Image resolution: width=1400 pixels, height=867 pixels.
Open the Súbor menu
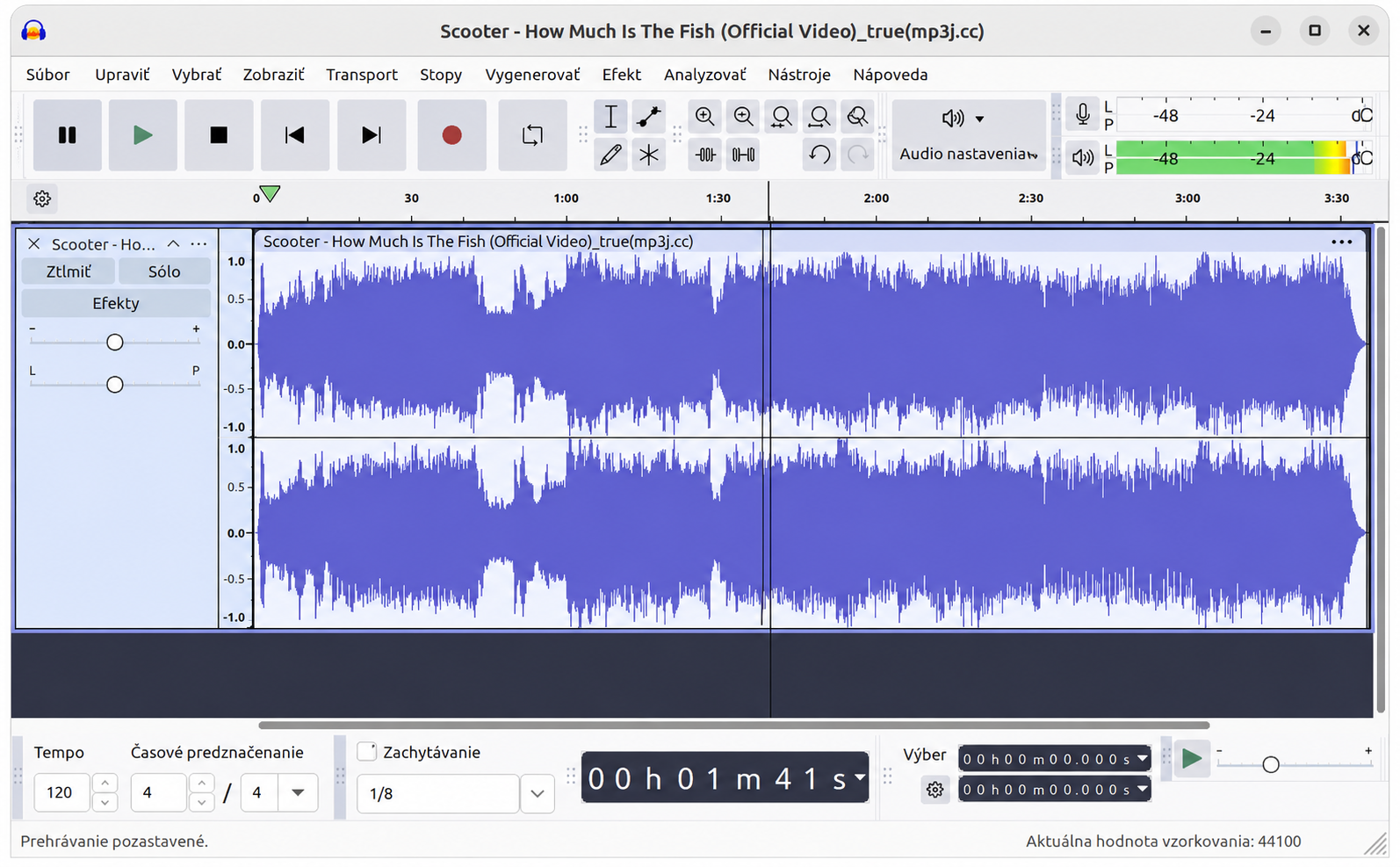[48, 75]
